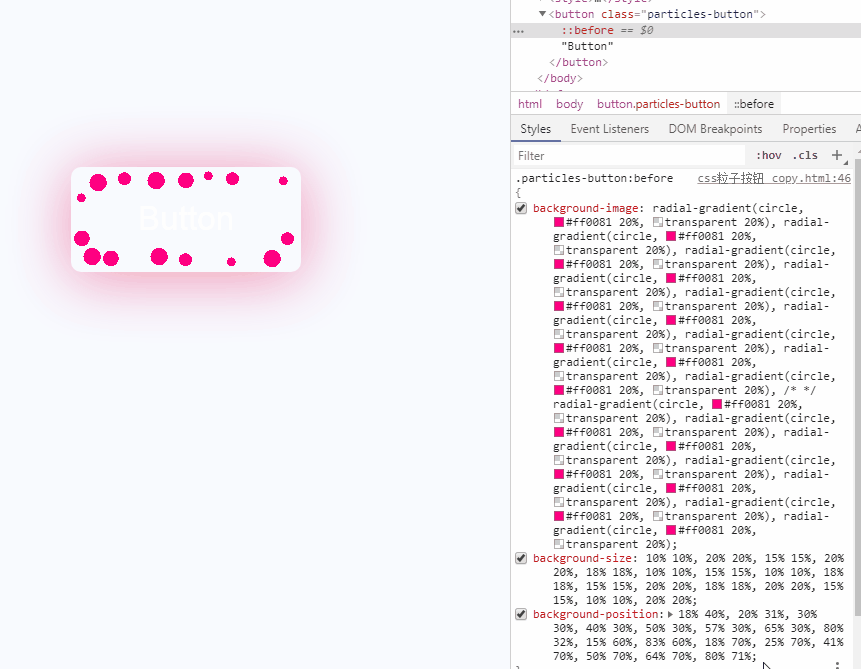Toggle the background-position property checkbox
861x669 pixels.
pos(521,614)
